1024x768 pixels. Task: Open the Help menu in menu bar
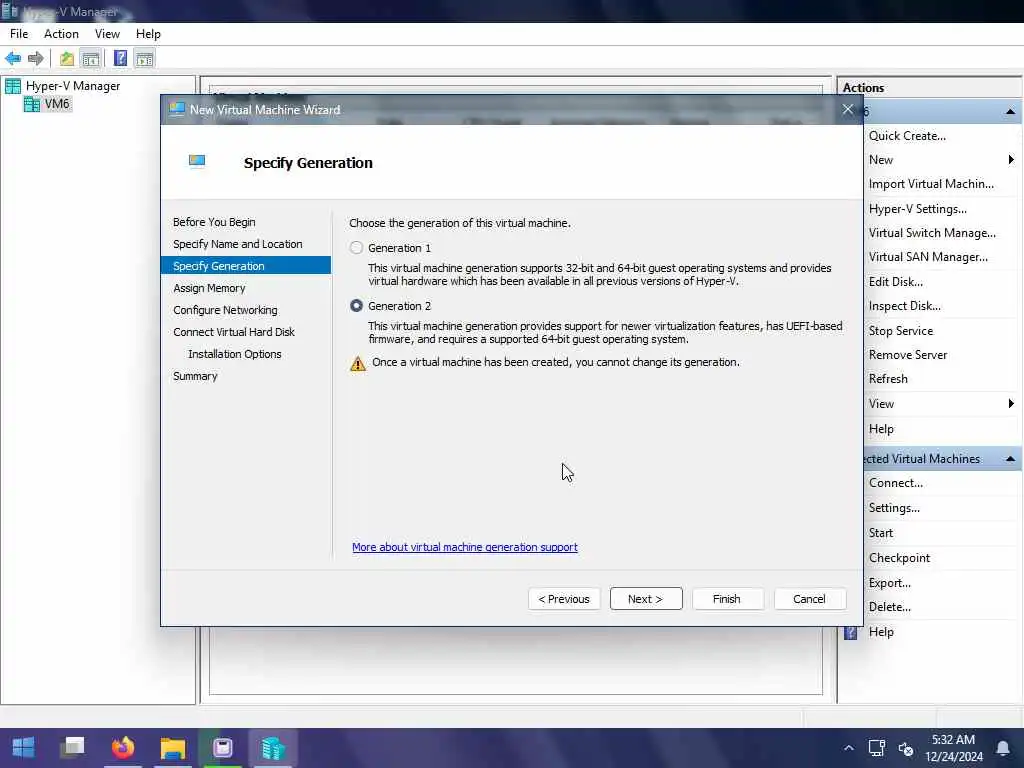[x=148, y=34]
